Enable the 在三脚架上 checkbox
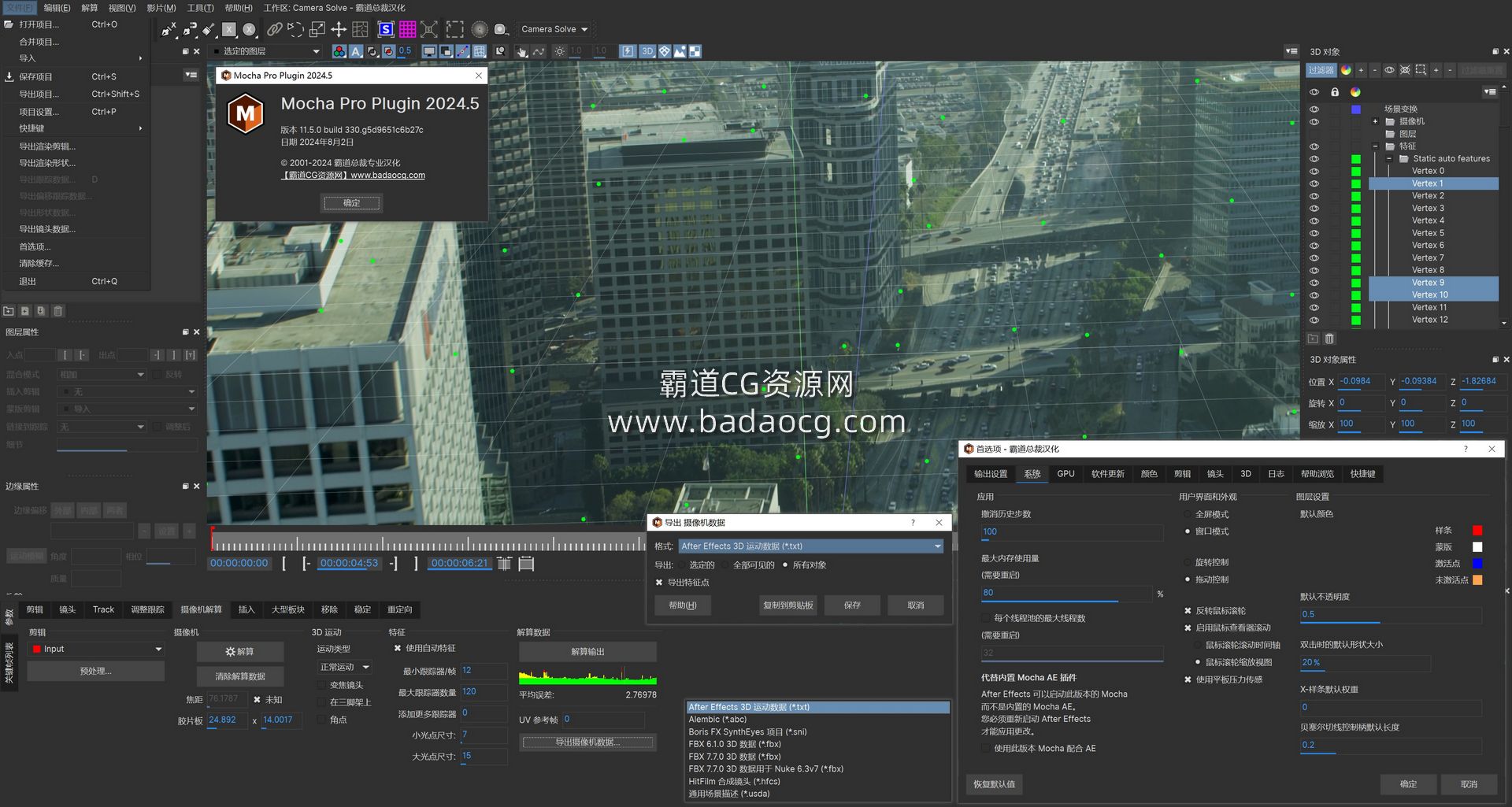The height and width of the screenshot is (807, 1512). [x=321, y=702]
